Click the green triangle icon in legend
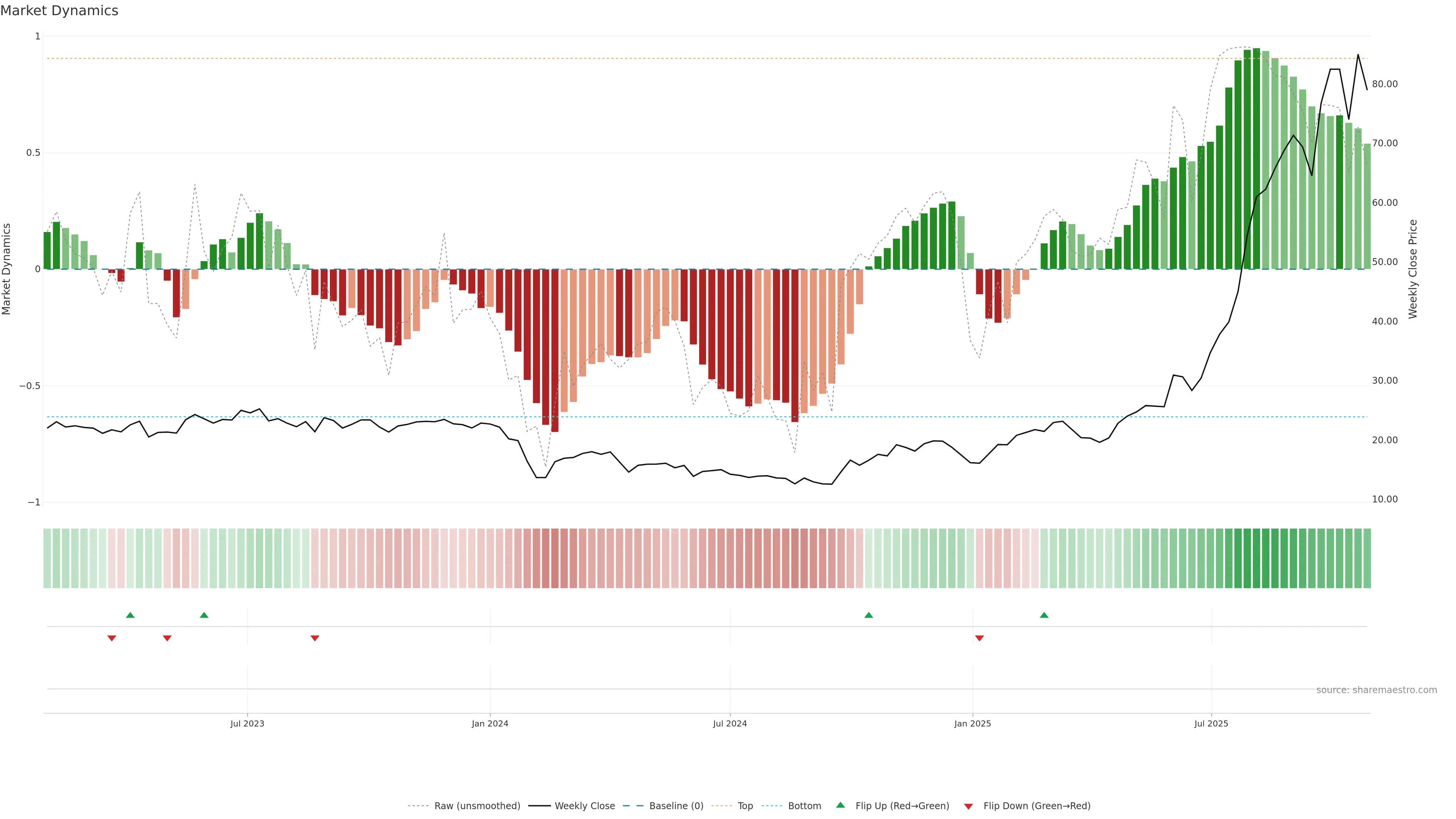Image resolution: width=1456 pixels, height=819 pixels. click(841, 805)
